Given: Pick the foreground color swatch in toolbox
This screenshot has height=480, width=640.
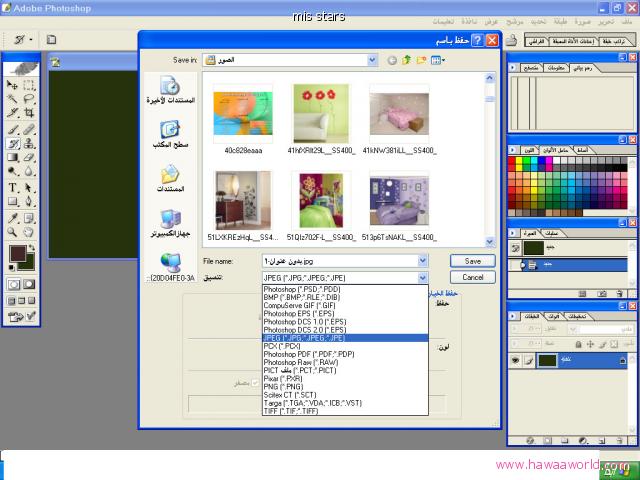Looking at the screenshot, I should point(16,254).
